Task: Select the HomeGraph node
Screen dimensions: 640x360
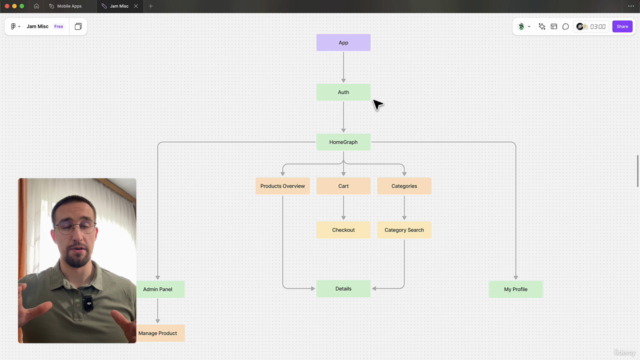Action: tap(343, 142)
